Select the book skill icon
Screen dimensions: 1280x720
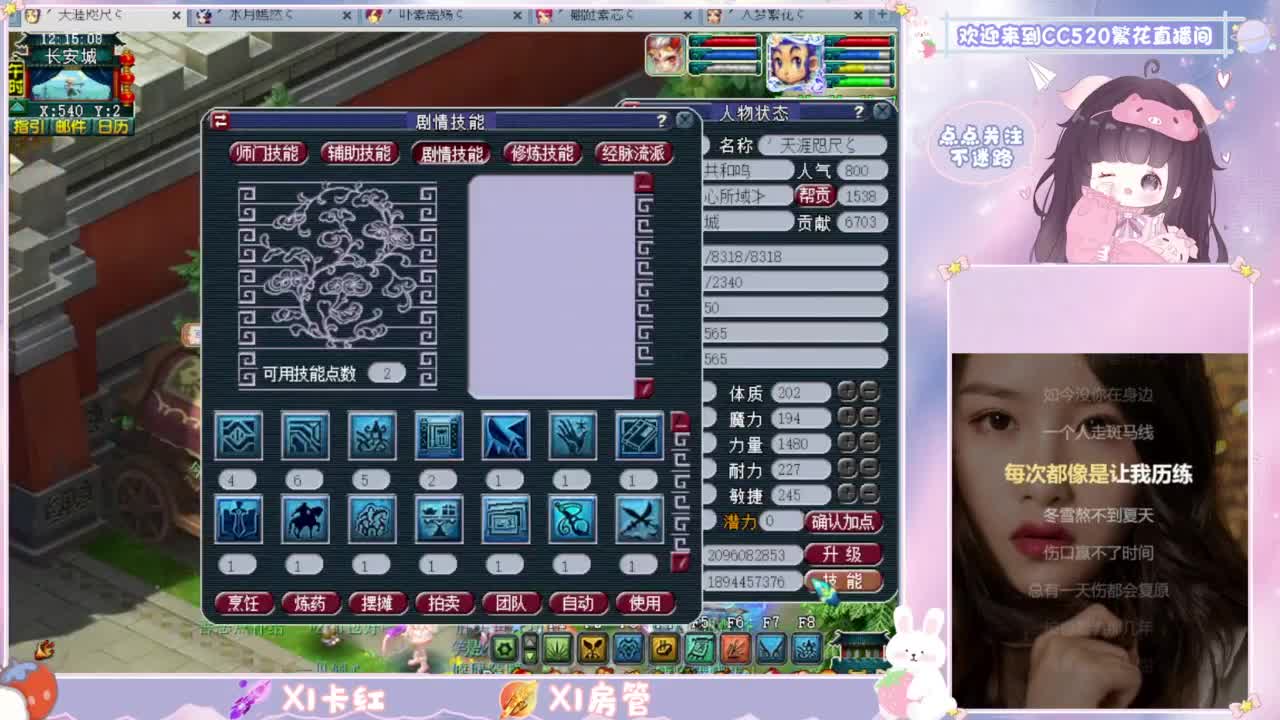coord(639,436)
